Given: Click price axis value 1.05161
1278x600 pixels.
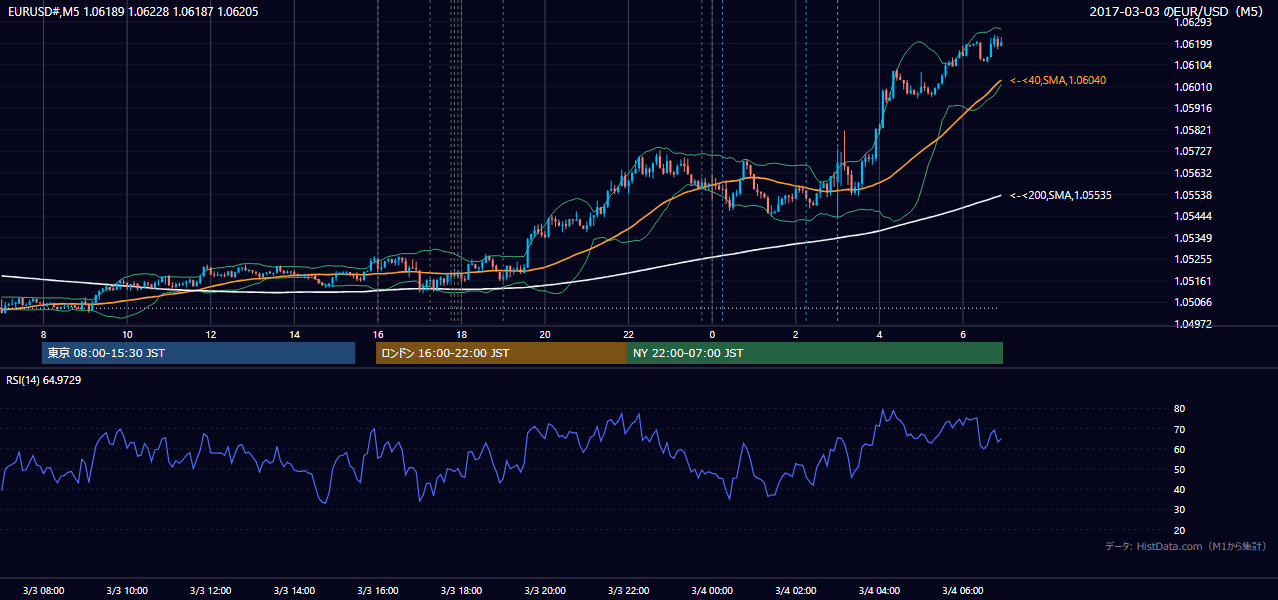Looking at the screenshot, I should click(x=1191, y=281).
